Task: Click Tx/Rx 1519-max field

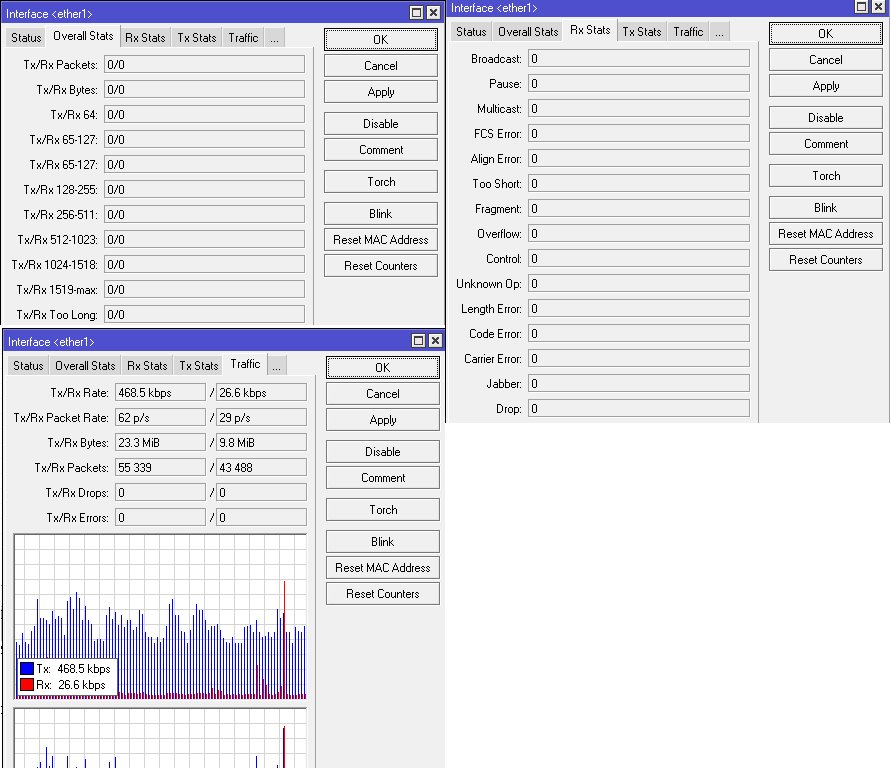Action: coord(204,290)
